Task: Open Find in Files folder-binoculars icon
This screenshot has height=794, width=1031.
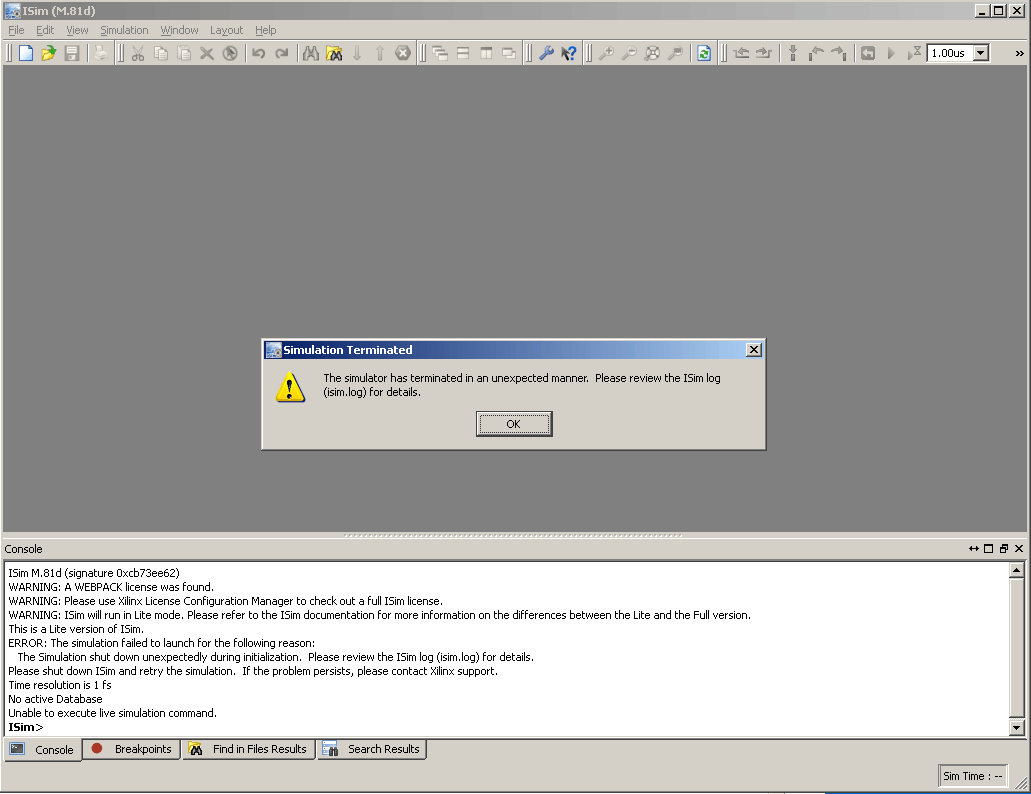Action: tap(334, 53)
